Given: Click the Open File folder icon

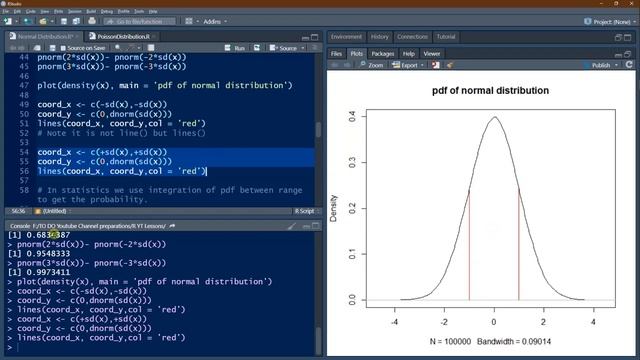Looking at the screenshot, I should coord(43,21).
